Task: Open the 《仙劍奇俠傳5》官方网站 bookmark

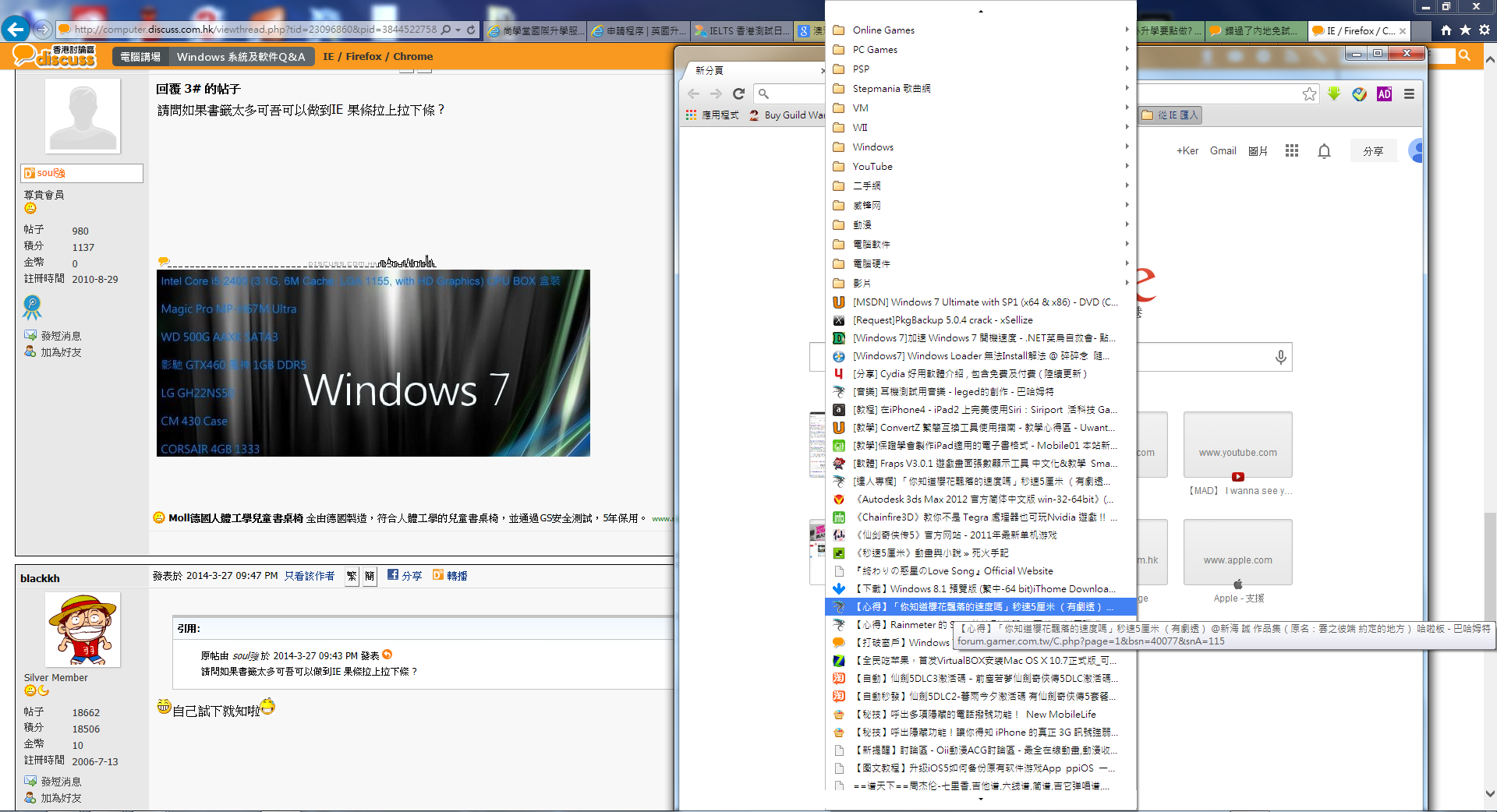Action: pyautogui.click(x=981, y=535)
